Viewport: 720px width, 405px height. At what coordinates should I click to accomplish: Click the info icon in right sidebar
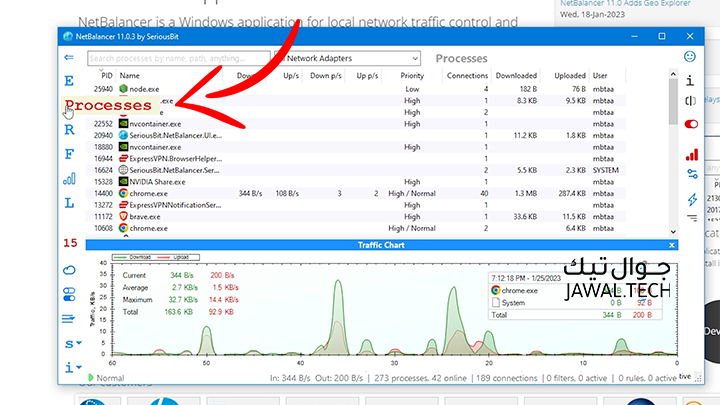click(x=690, y=80)
